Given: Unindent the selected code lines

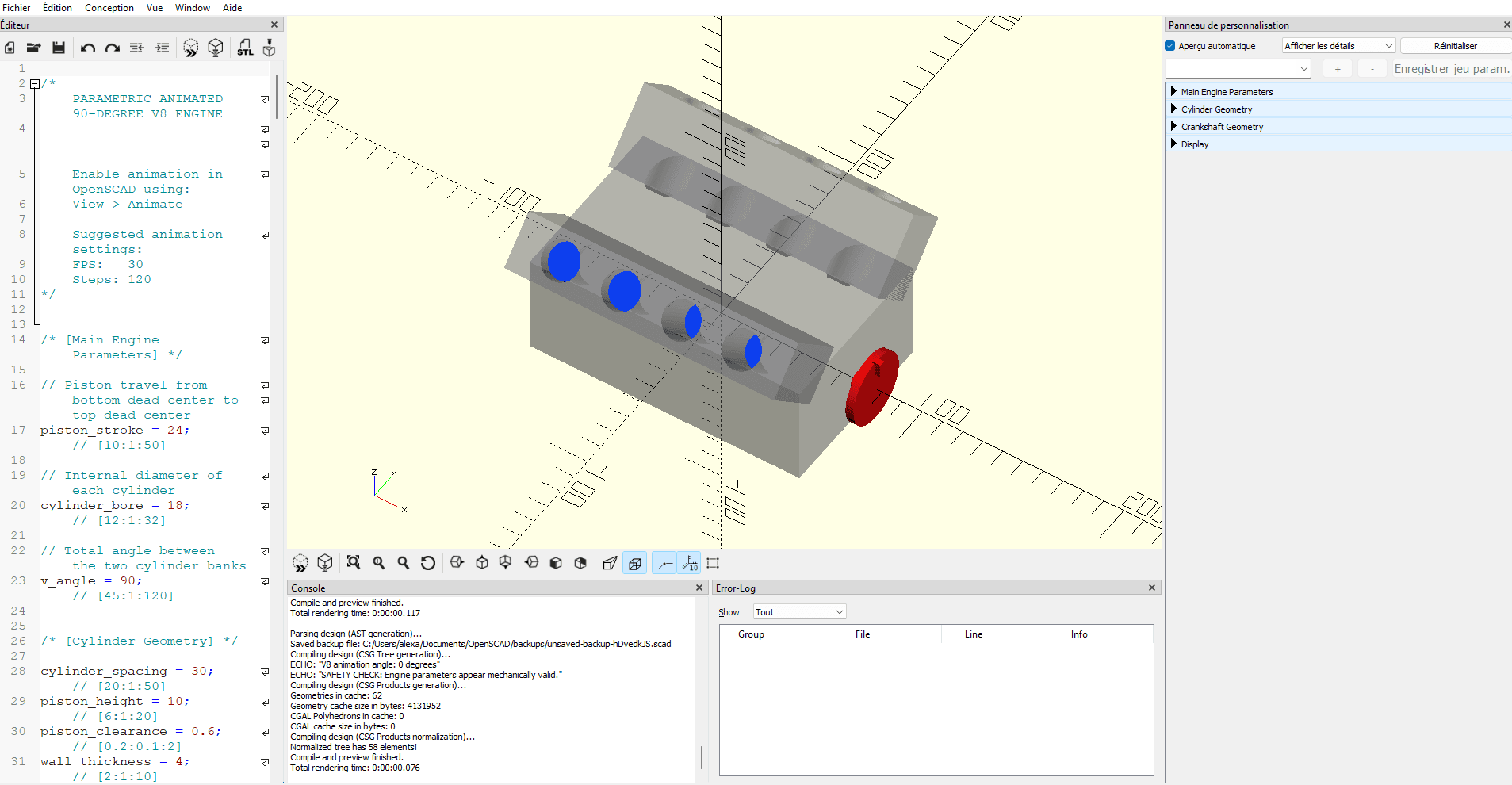Looking at the screenshot, I should (137, 48).
